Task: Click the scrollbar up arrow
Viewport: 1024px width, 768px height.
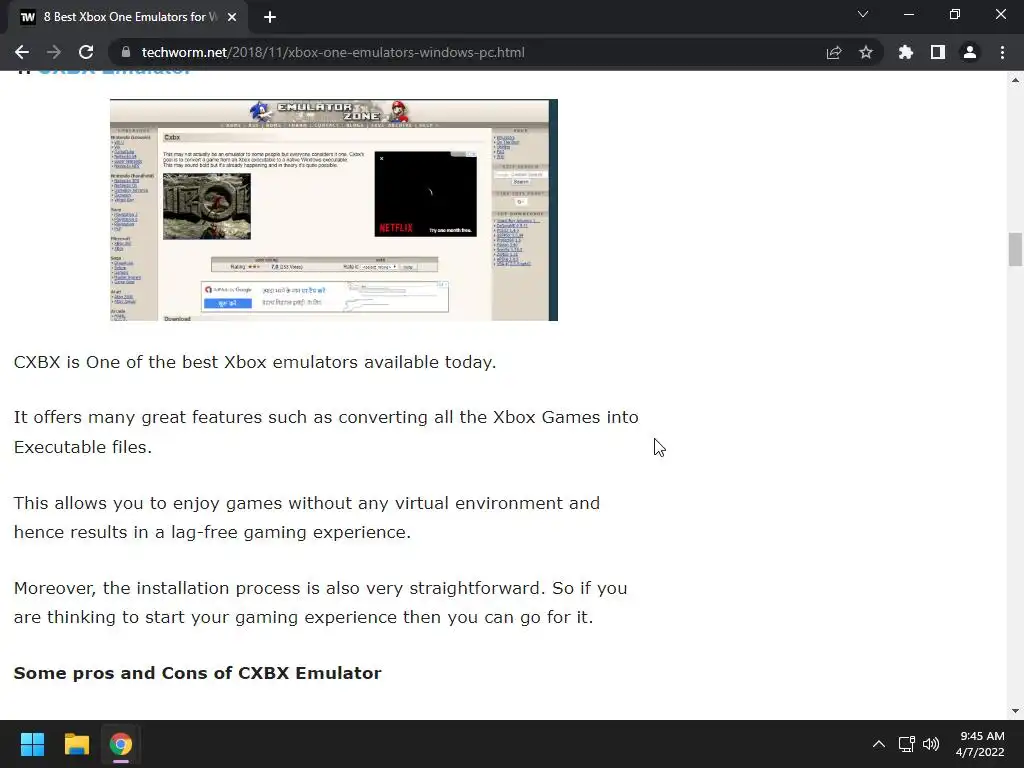Action: click(1015, 80)
